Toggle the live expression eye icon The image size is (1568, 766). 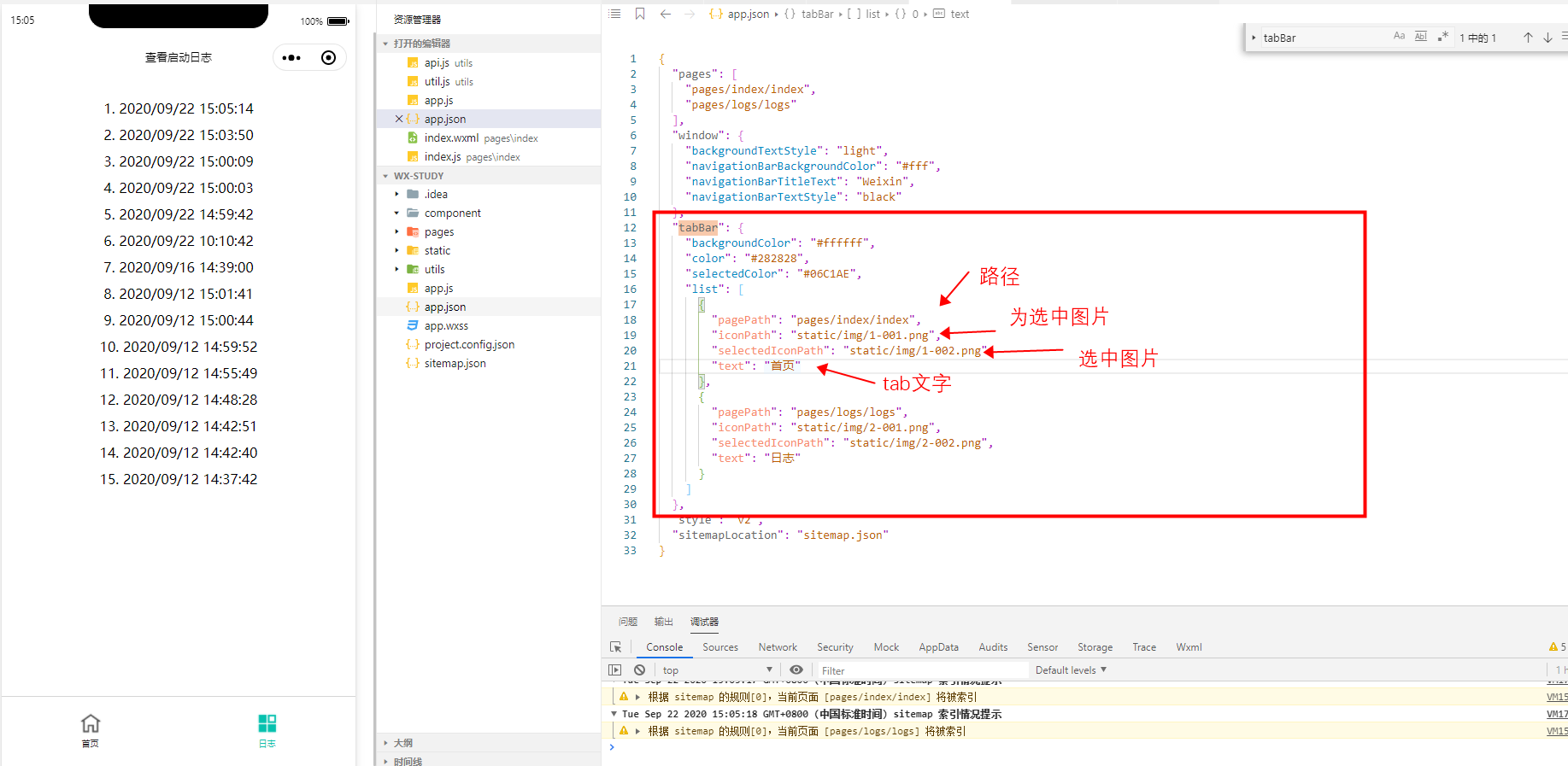click(x=796, y=670)
